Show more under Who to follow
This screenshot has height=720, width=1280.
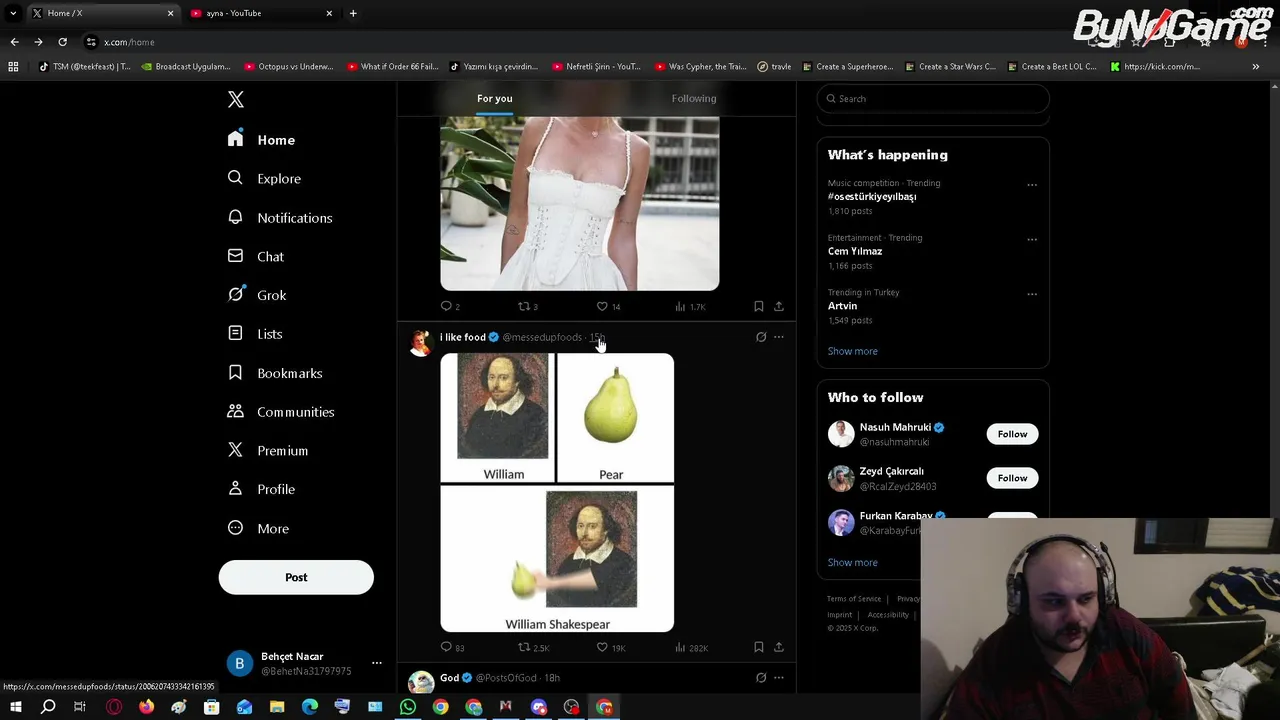point(852,562)
